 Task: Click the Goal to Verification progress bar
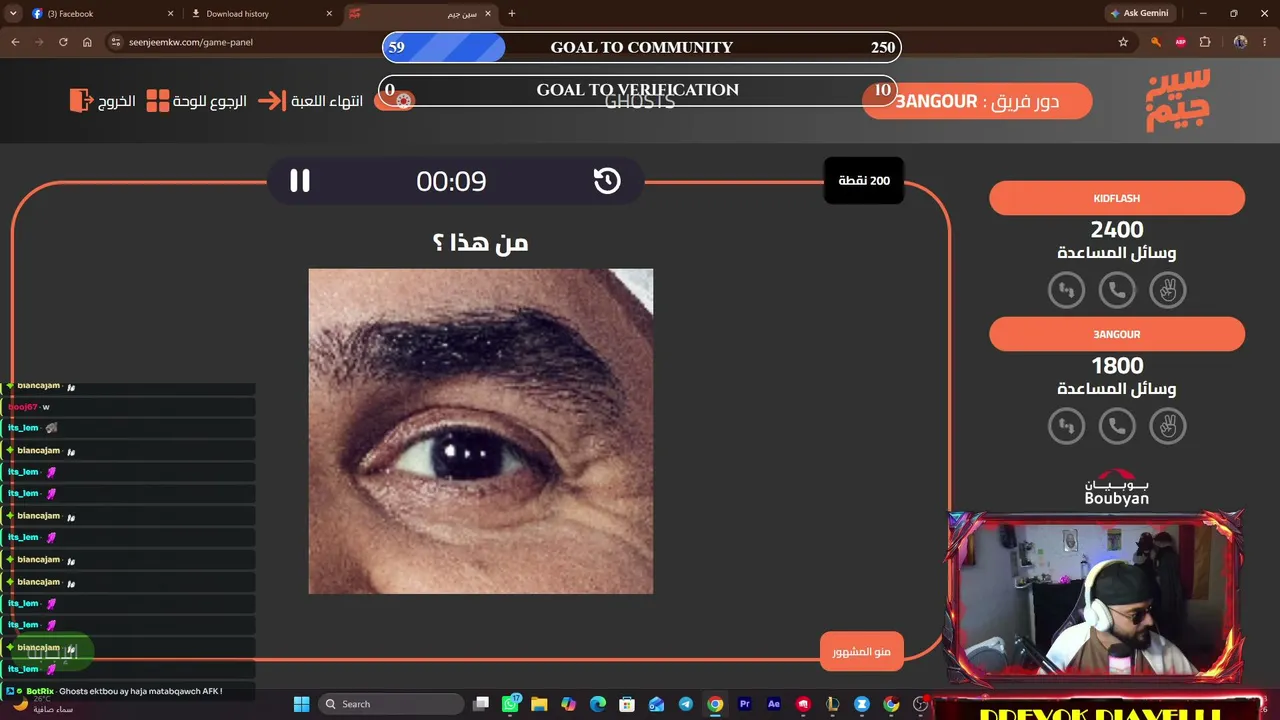(x=639, y=90)
